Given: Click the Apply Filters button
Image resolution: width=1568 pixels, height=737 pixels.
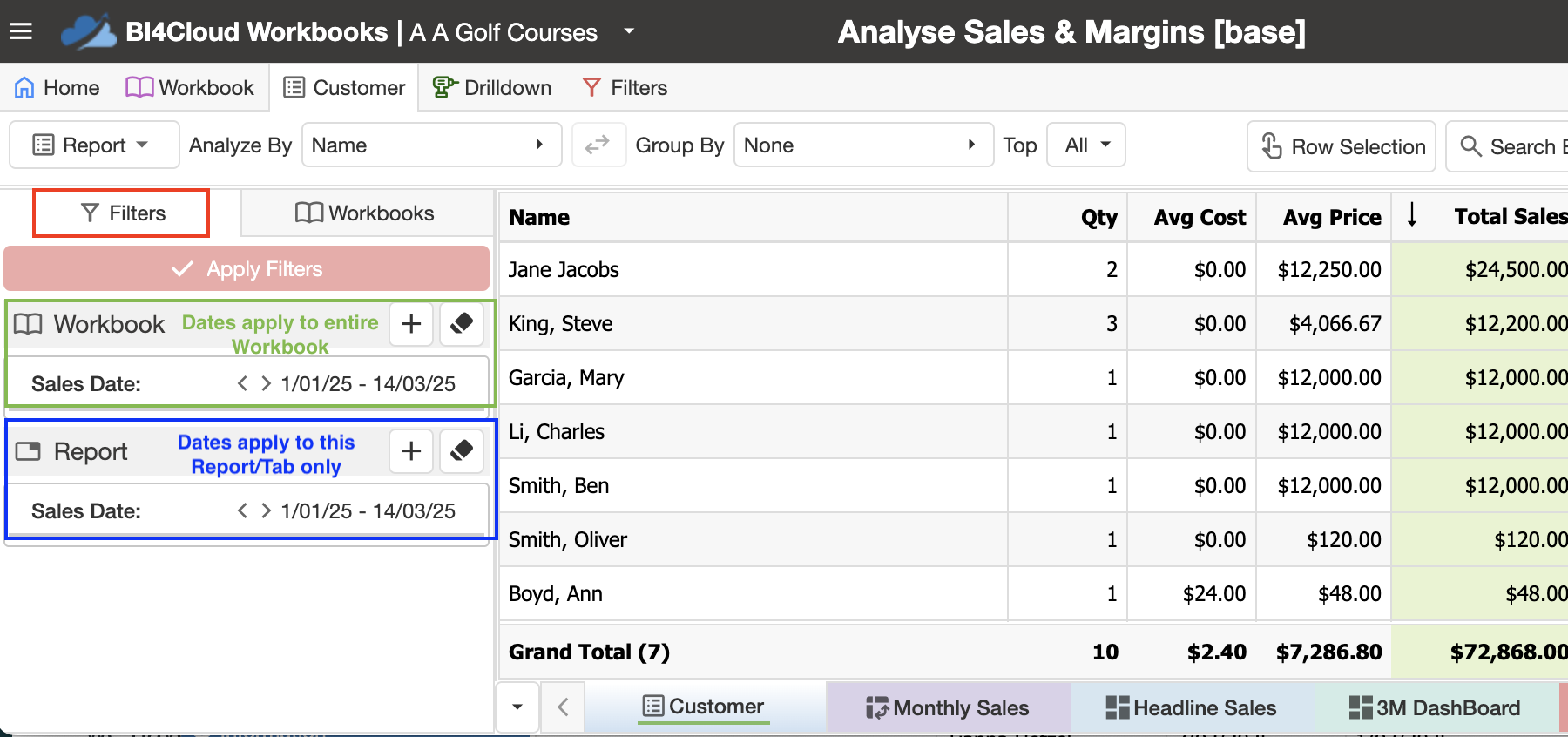Looking at the screenshot, I should tap(247, 268).
